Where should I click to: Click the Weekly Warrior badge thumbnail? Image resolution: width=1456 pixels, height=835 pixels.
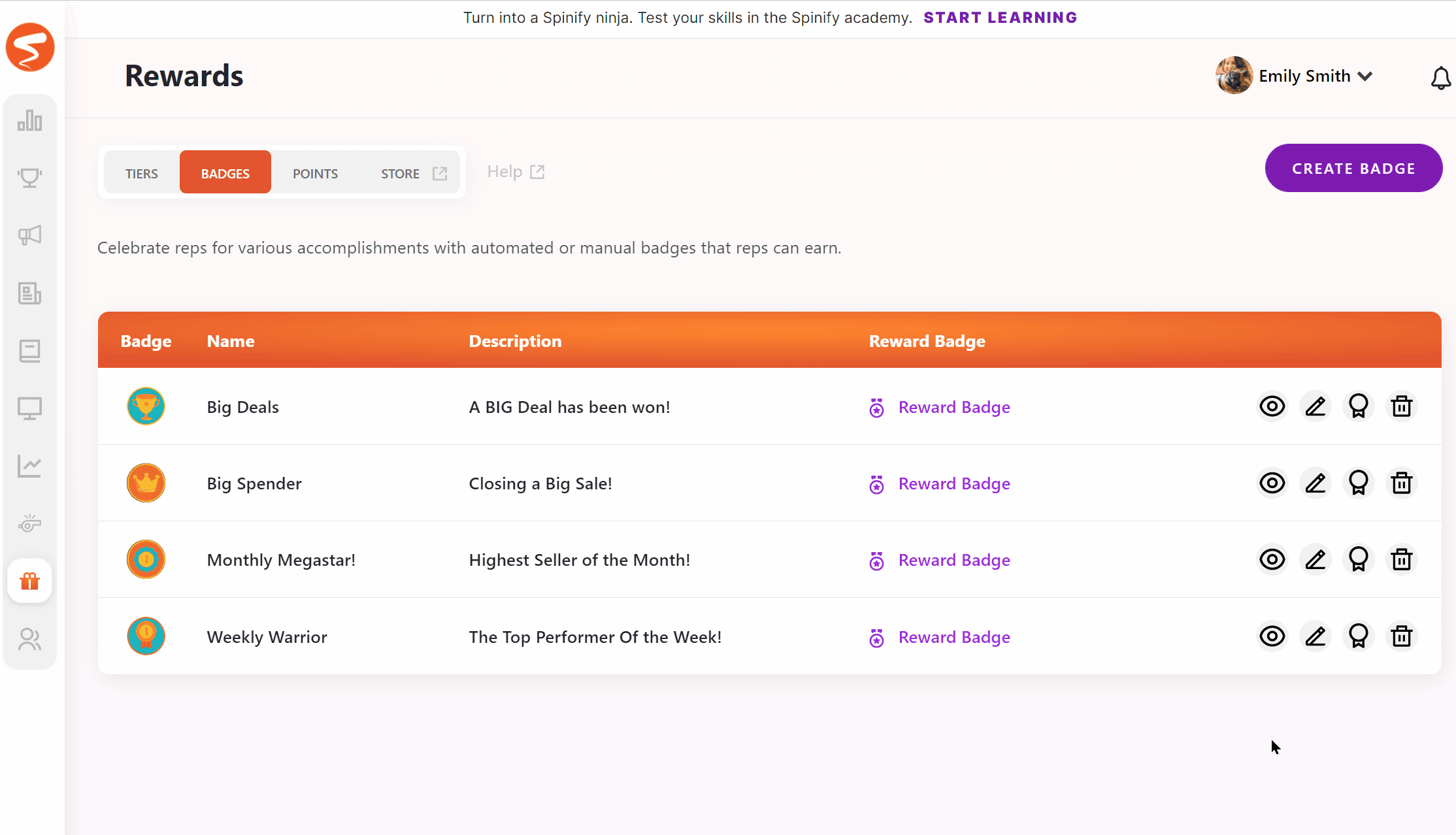tap(146, 636)
